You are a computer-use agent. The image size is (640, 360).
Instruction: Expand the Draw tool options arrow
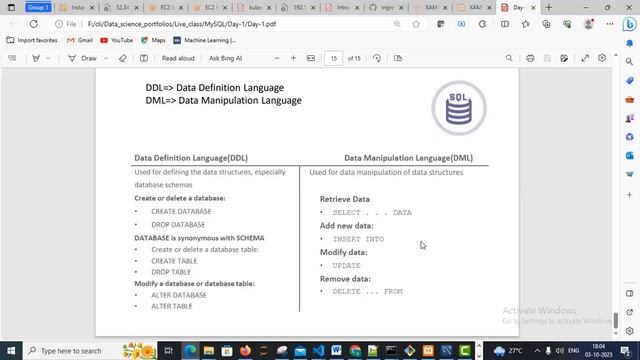(x=106, y=58)
